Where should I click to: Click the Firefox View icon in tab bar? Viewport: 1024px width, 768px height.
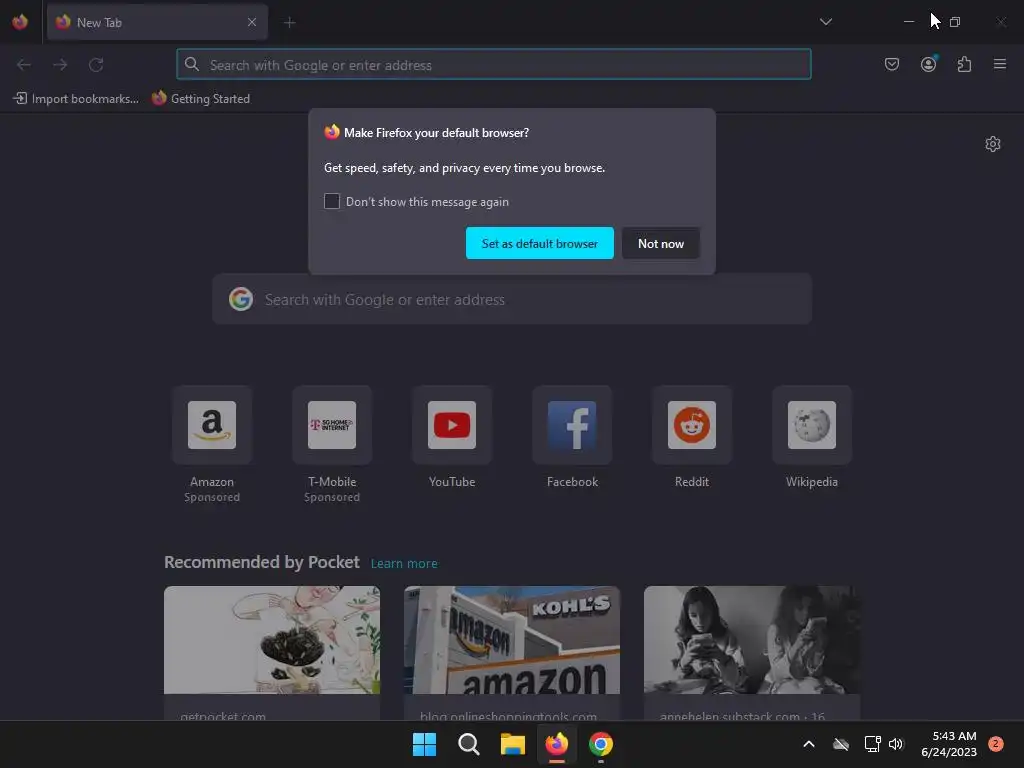tap(20, 22)
